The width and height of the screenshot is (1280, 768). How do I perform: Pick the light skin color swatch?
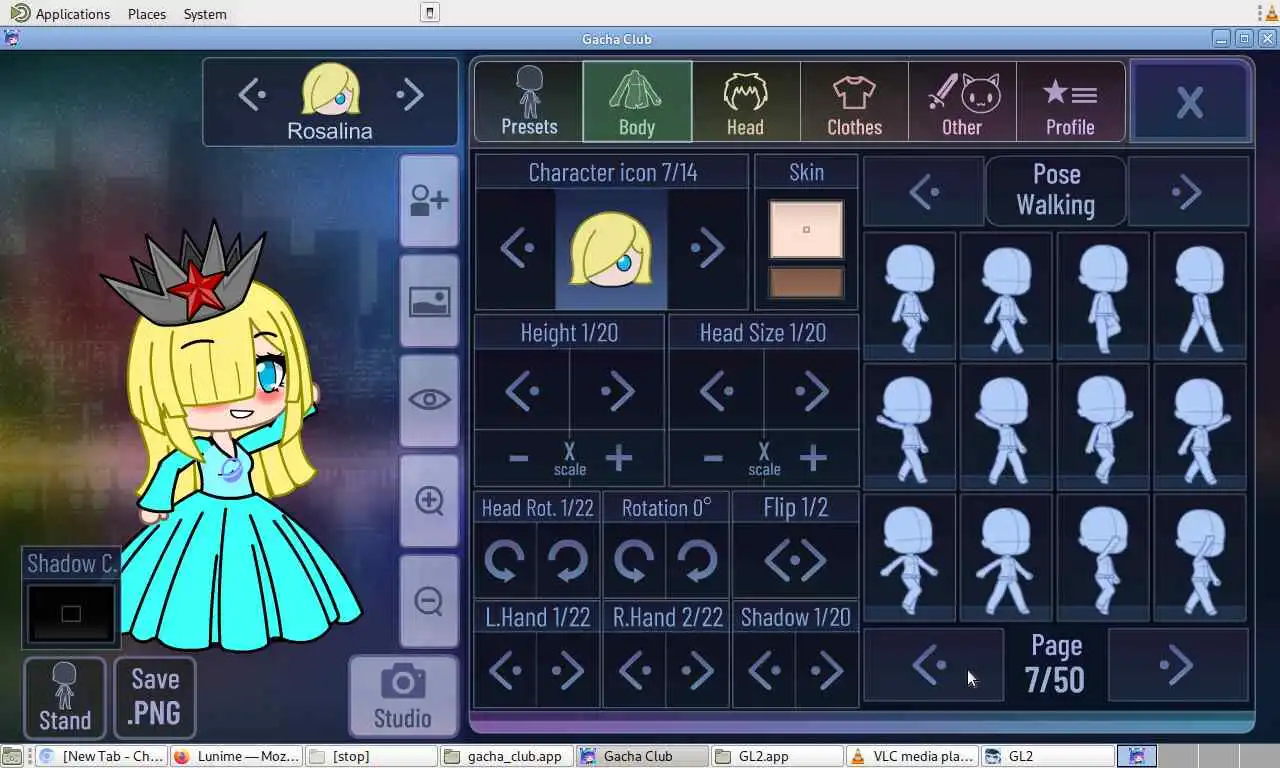pyautogui.click(x=806, y=229)
